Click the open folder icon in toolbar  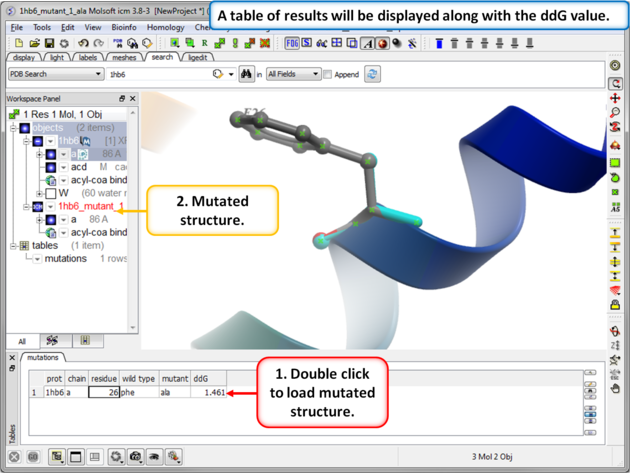pos(34,43)
